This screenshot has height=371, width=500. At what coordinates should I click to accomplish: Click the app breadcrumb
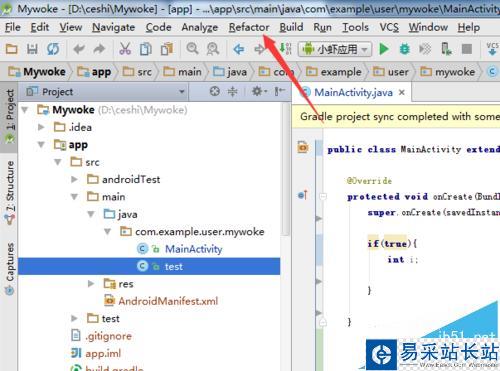coord(94,72)
